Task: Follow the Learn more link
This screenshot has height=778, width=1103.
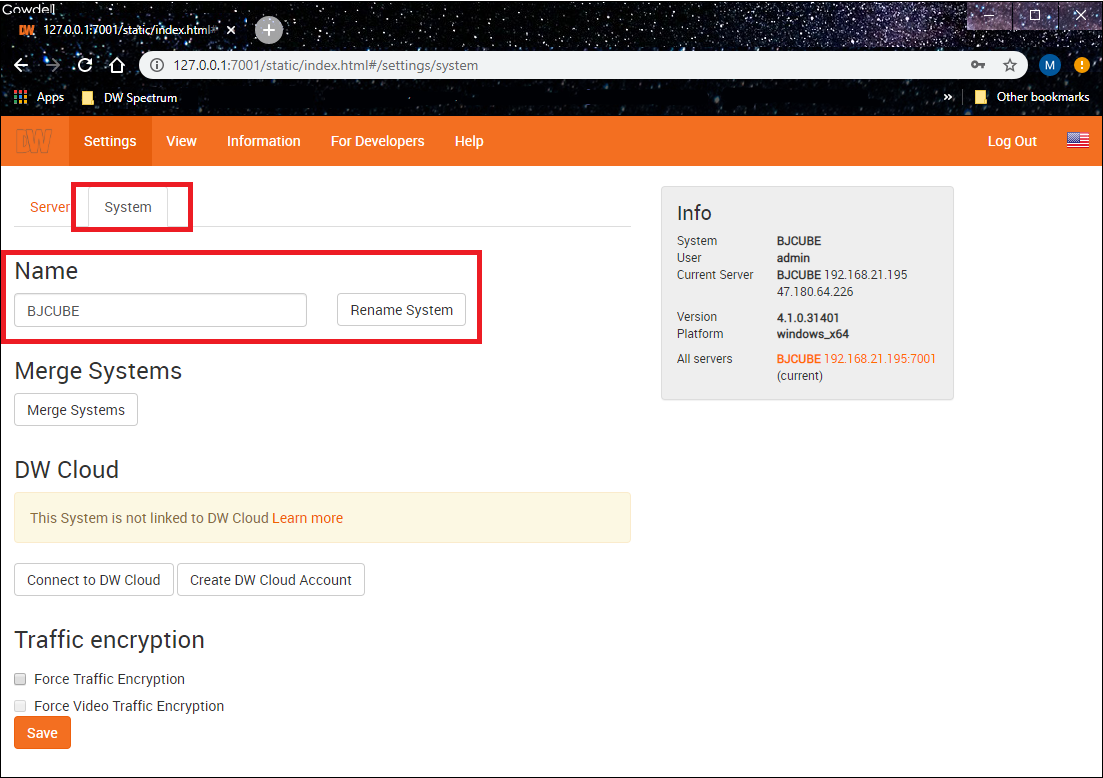Action: (307, 518)
